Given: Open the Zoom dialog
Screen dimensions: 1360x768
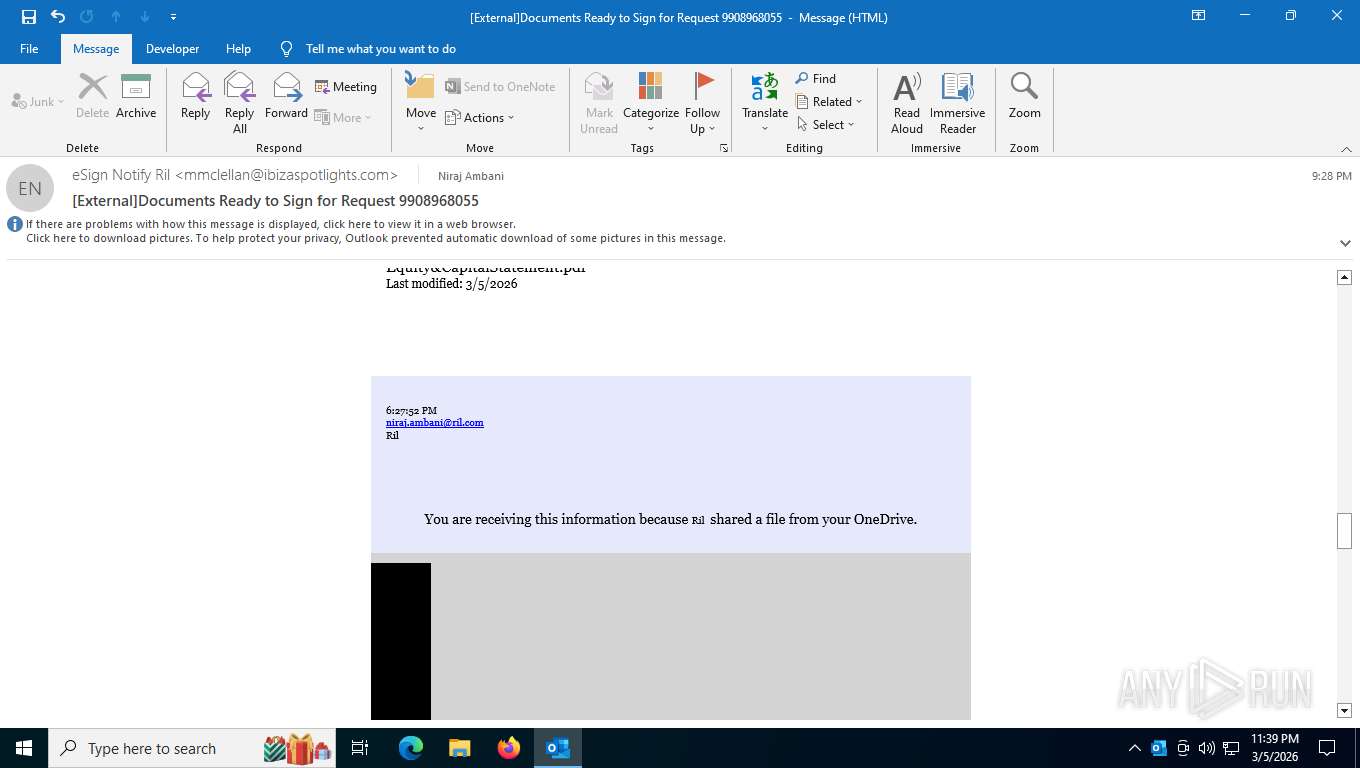Looking at the screenshot, I should coord(1024,96).
